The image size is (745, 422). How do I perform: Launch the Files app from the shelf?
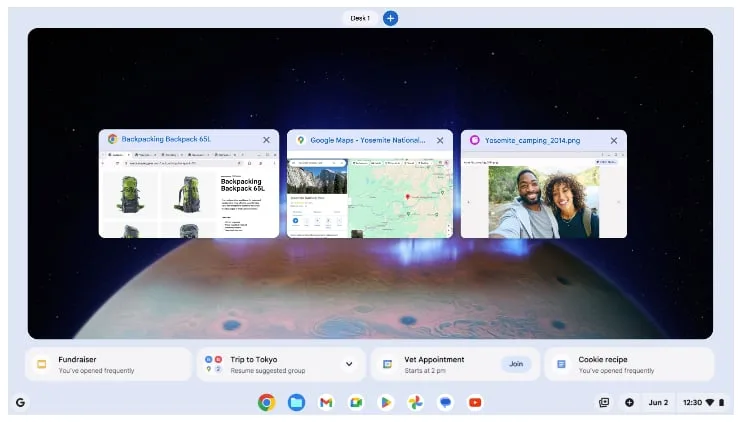[x=296, y=403]
